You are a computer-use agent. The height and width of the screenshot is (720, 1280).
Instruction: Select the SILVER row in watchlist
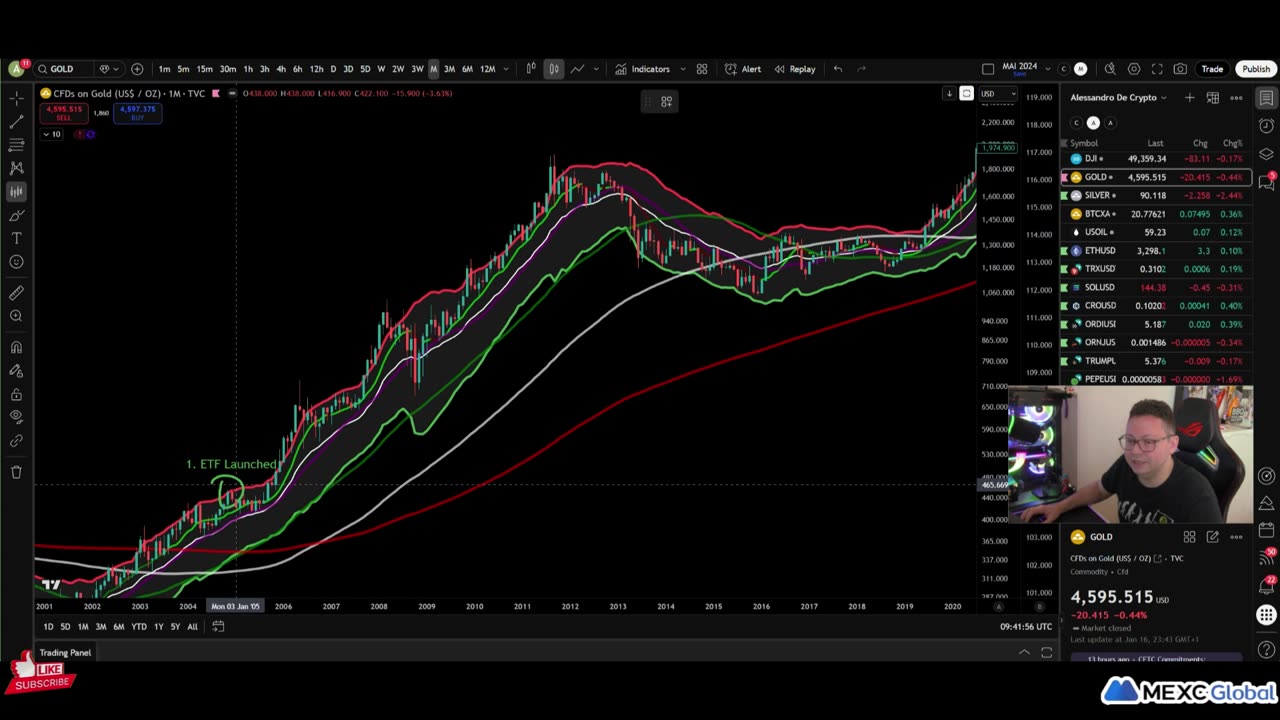click(x=1156, y=196)
